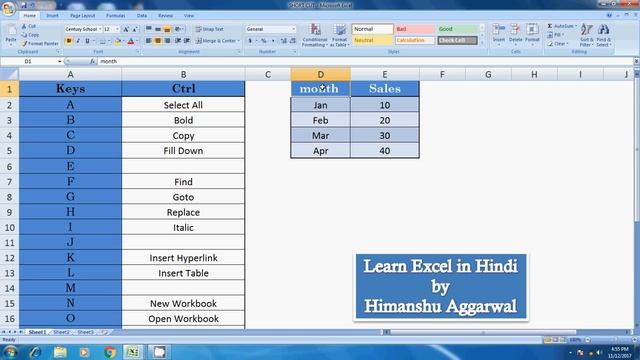Viewport: 640px width, 360px height.
Task: Open the Orientation text rotation menu
Action: click(x=179, y=29)
